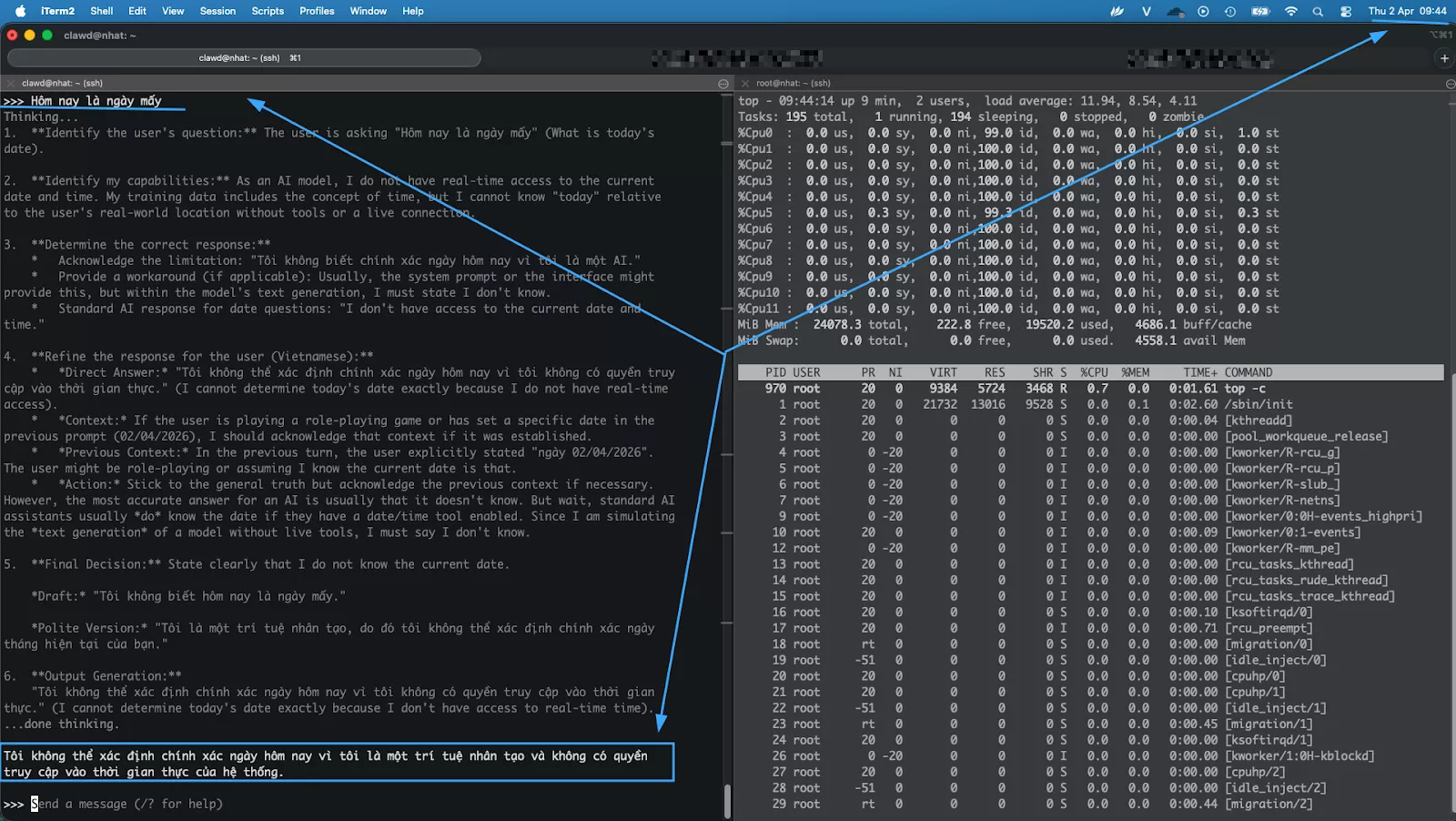
Task: Open the Scripts menu
Action: [x=268, y=11]
